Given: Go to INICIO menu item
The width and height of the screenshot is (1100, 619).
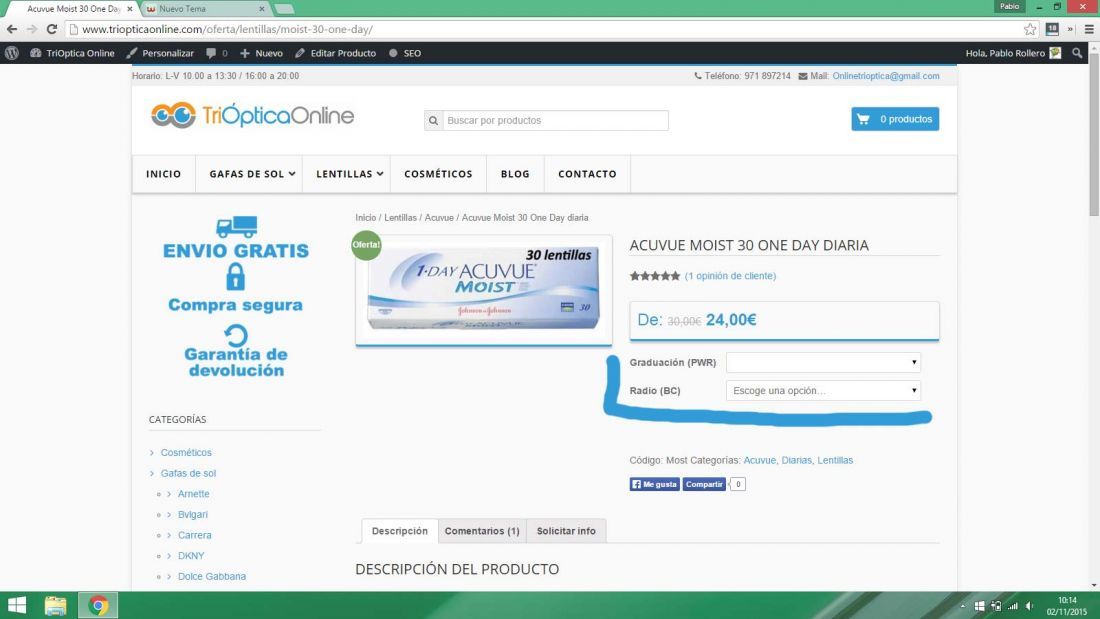Looking at the screenshot, I should [163, 174].
